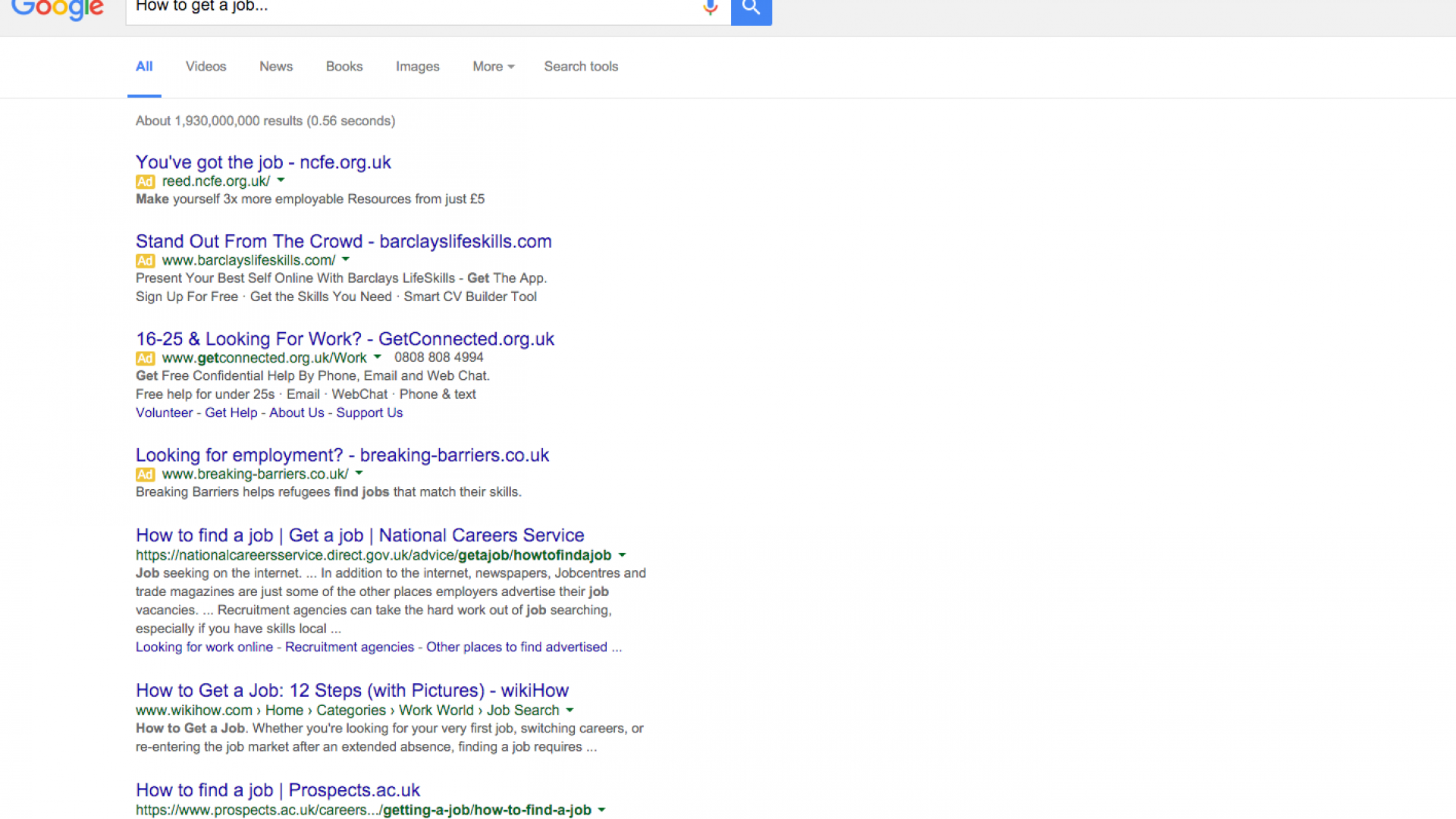Open the More dropdown menu

(x=494, y=67)
